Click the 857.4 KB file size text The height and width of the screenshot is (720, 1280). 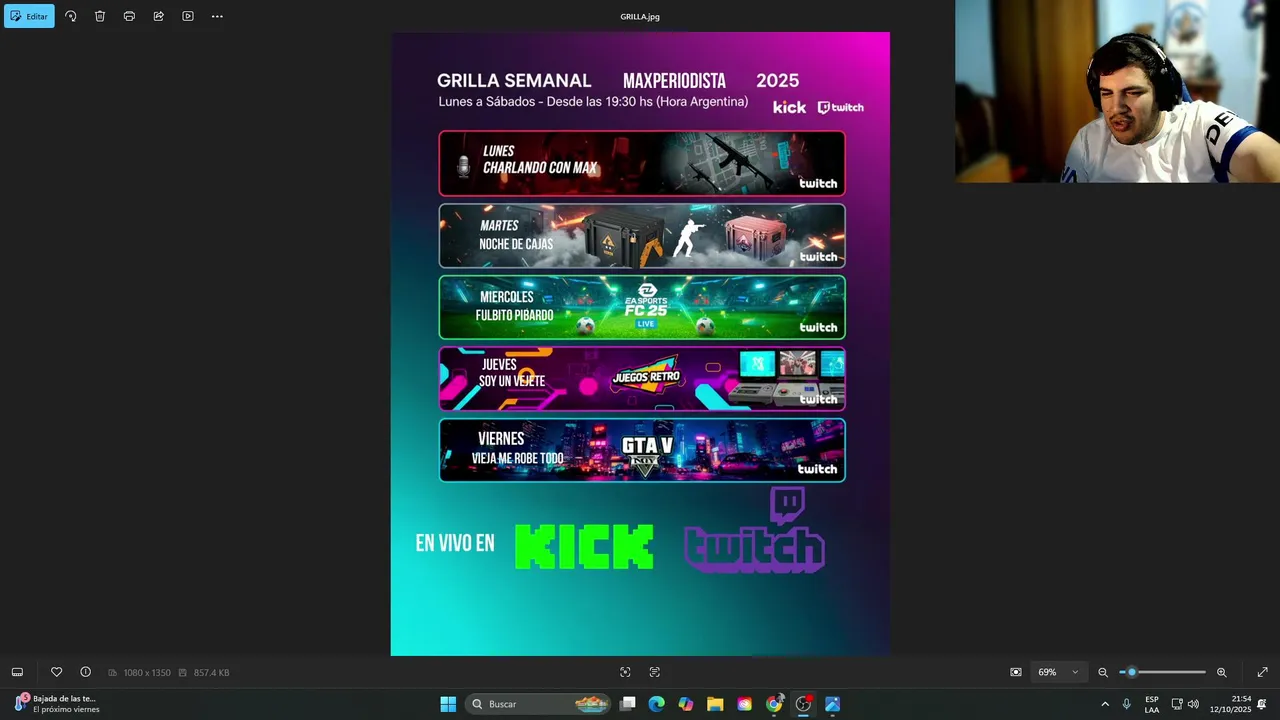[x=211, y=673]
